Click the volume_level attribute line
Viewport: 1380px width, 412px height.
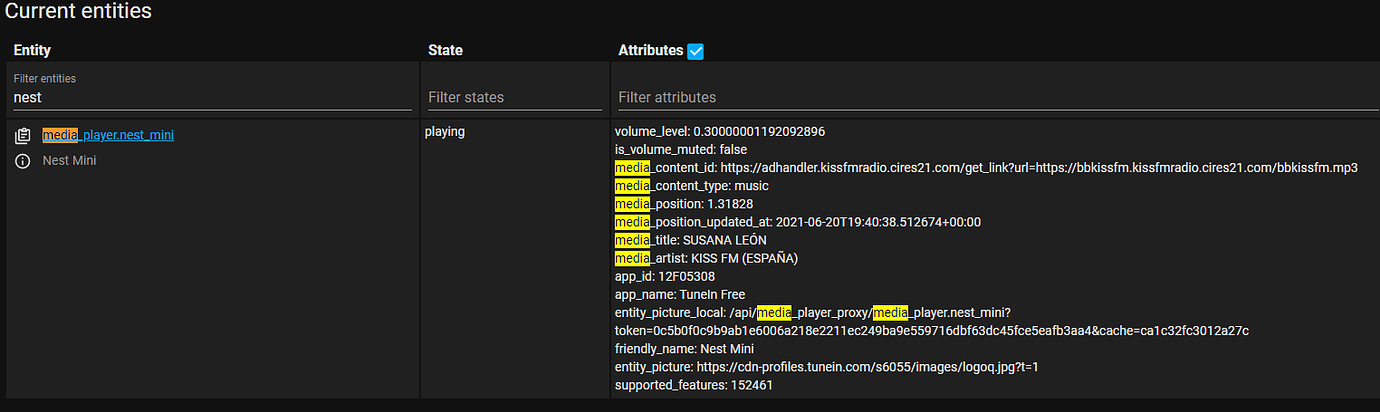click(719, 131)
